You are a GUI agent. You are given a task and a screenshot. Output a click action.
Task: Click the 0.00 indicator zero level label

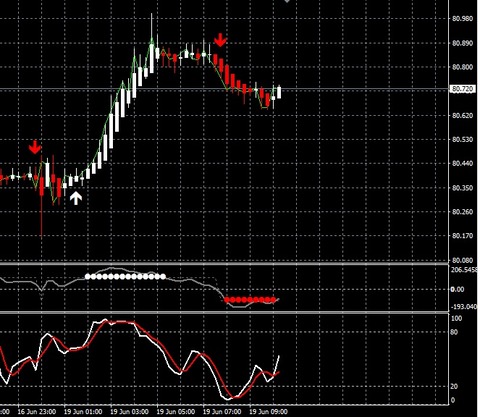457,289
